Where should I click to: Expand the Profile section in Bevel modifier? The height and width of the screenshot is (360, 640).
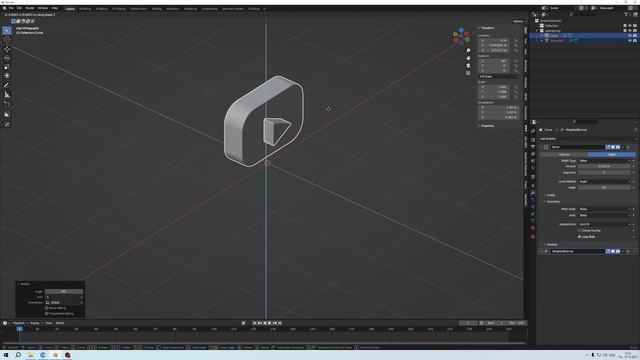pyautogui.click(x=551, y=196)
